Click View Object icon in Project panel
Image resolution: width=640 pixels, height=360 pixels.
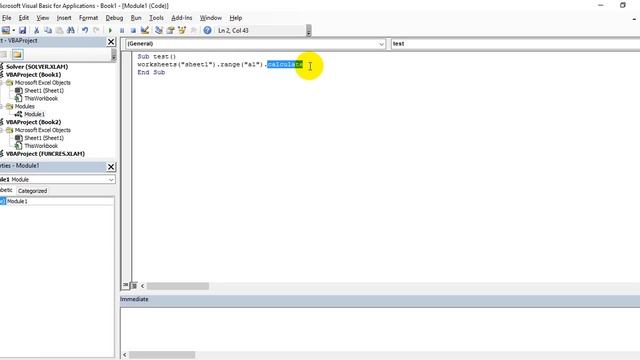(x=4, y=55)
